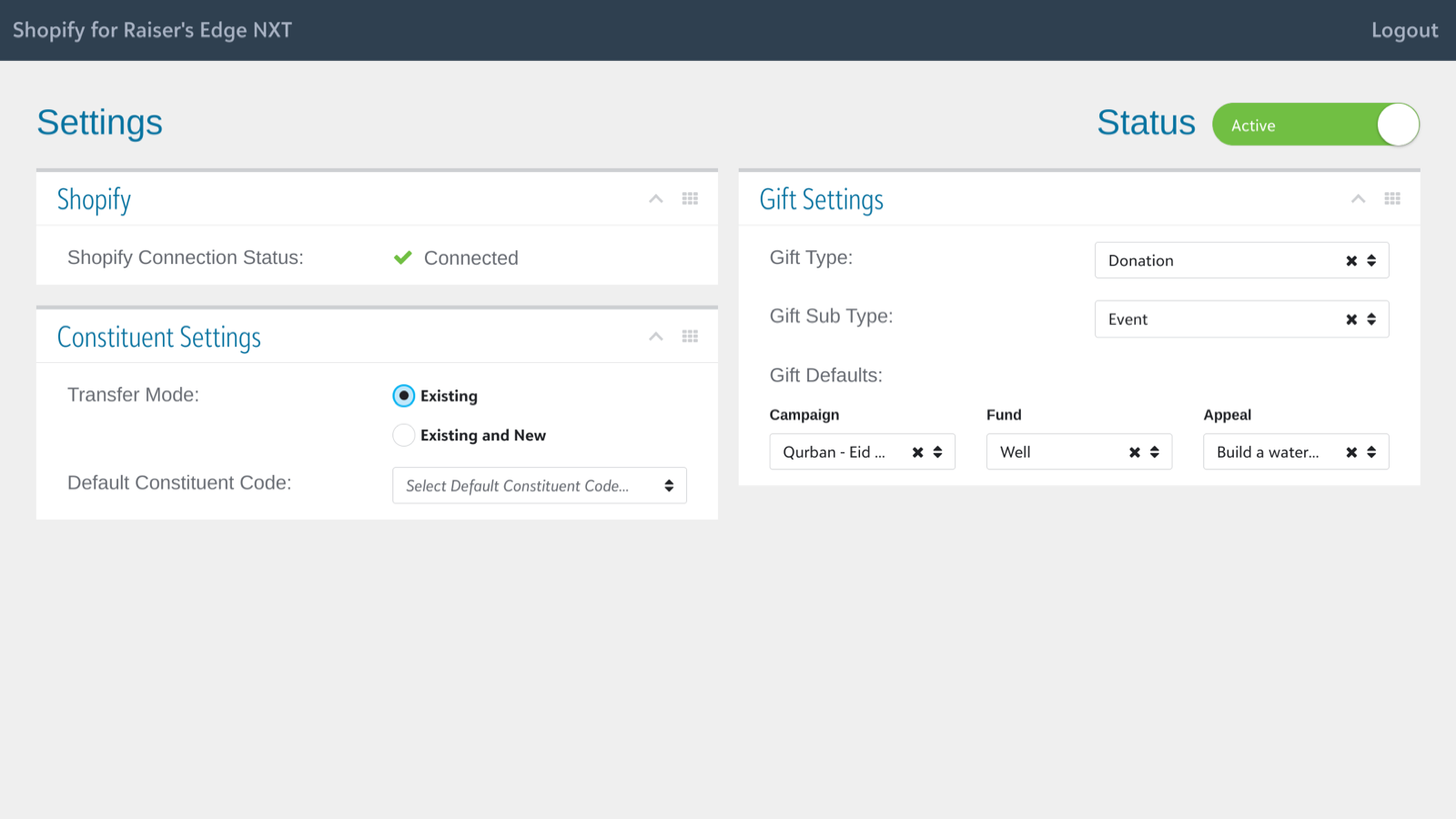Click the Gift Settings panel title
This screenshot has height=819, width=1456.
(x=822, y=199)
